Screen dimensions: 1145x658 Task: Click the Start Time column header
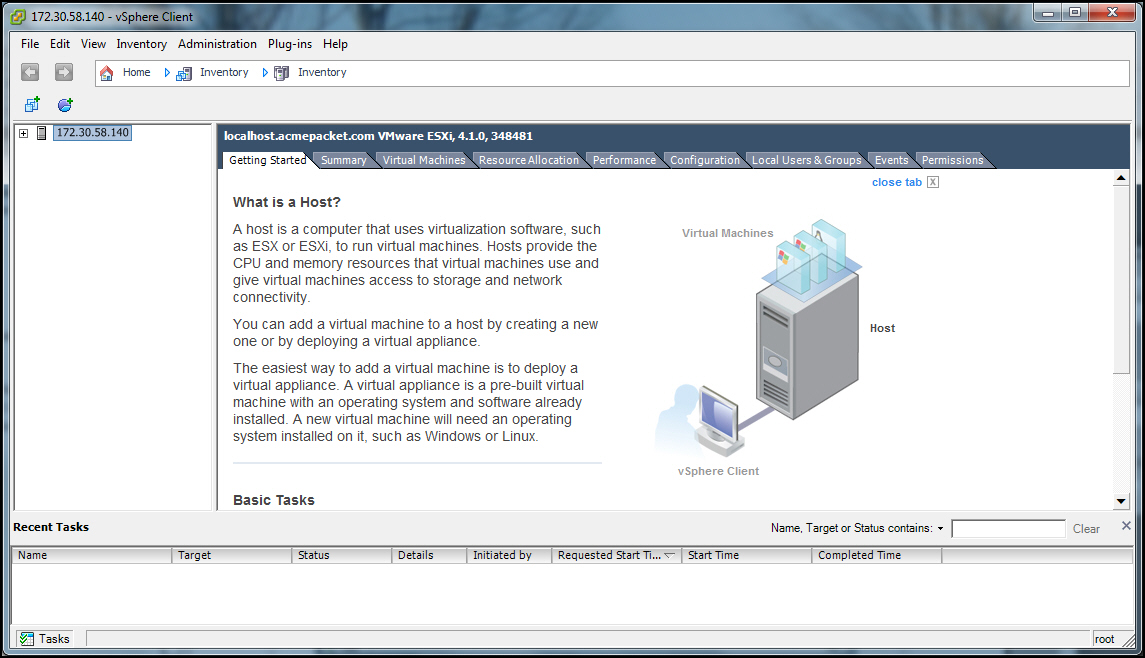[x=746, y=555]
